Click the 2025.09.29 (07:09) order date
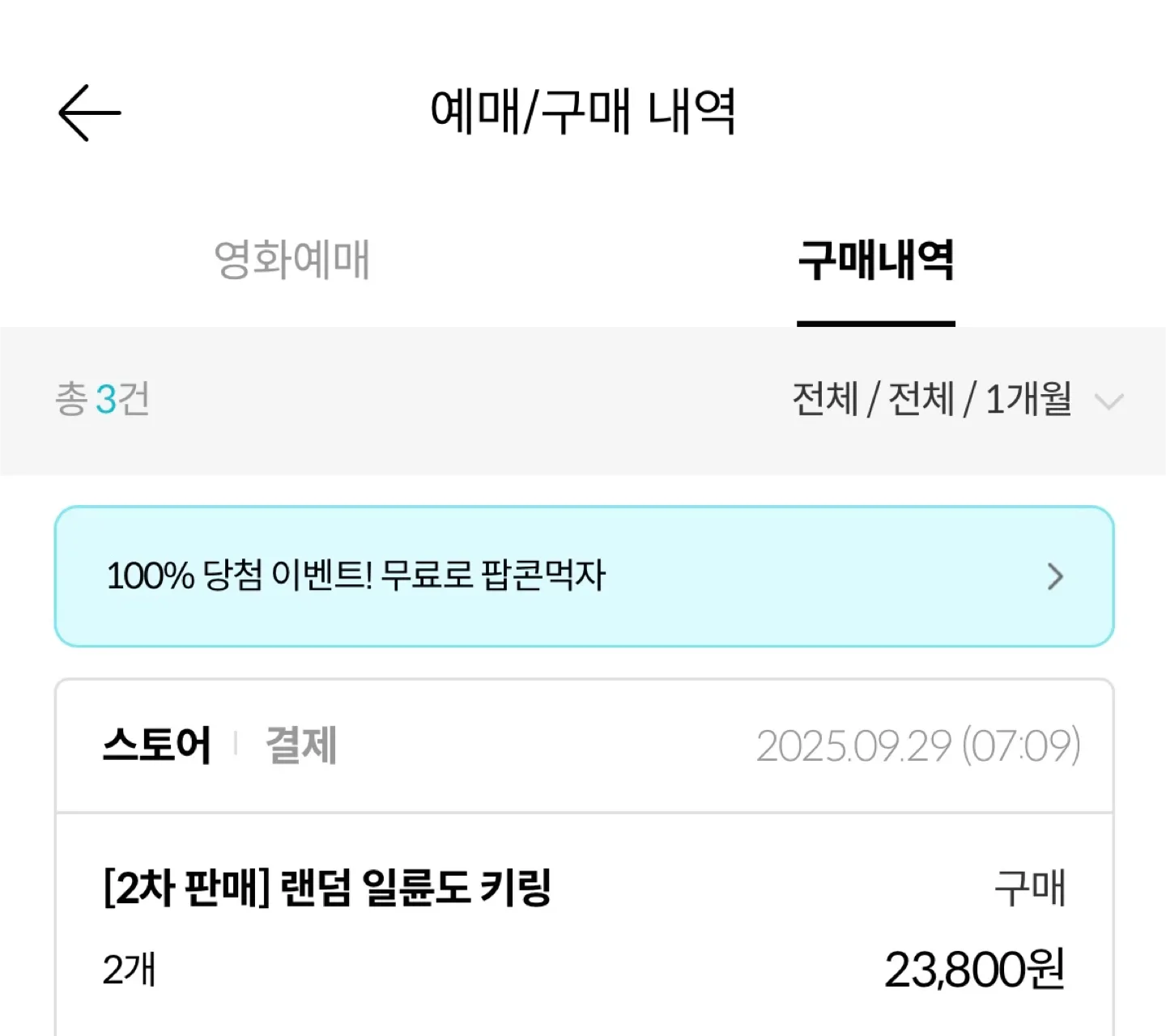Viewport: 1166px width, 1036px height. [x=918, y=745]
